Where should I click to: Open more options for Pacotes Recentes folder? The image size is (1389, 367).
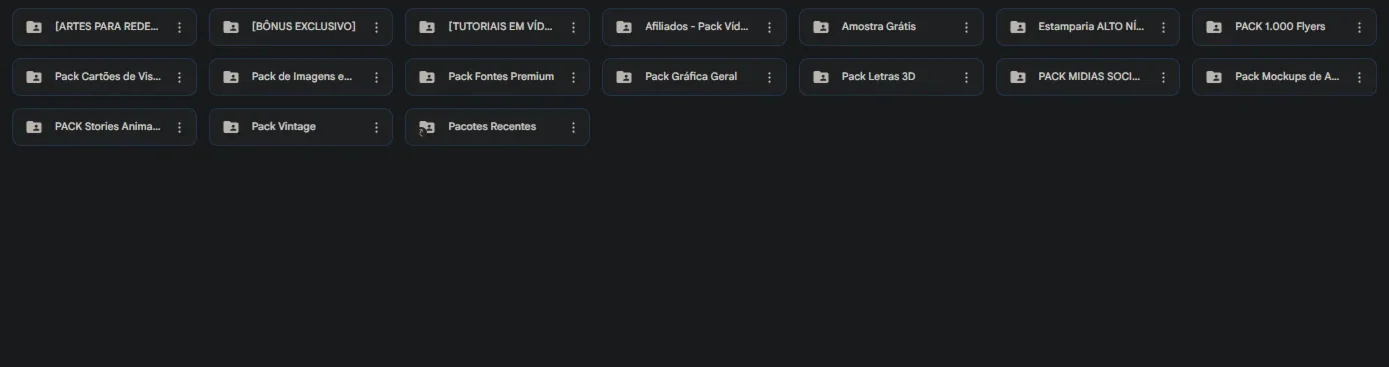pos(573,127)
